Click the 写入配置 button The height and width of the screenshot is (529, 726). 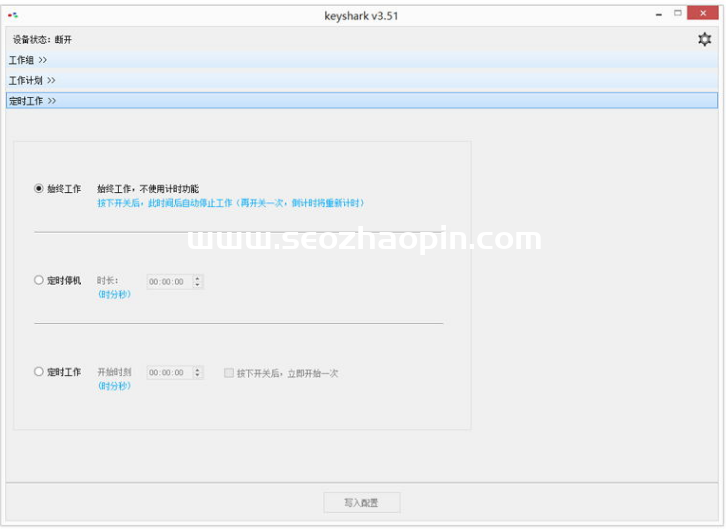click(x=362, y=502)
